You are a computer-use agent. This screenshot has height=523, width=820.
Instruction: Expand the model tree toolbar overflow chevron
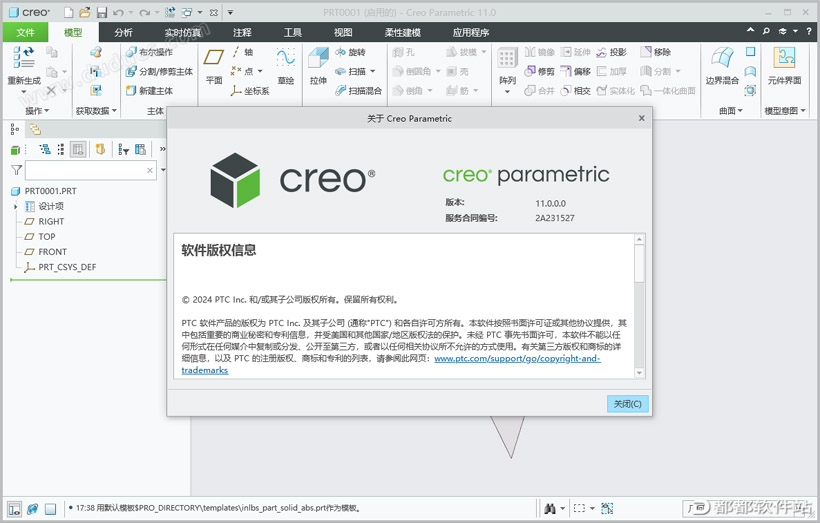tap(162, 149)
